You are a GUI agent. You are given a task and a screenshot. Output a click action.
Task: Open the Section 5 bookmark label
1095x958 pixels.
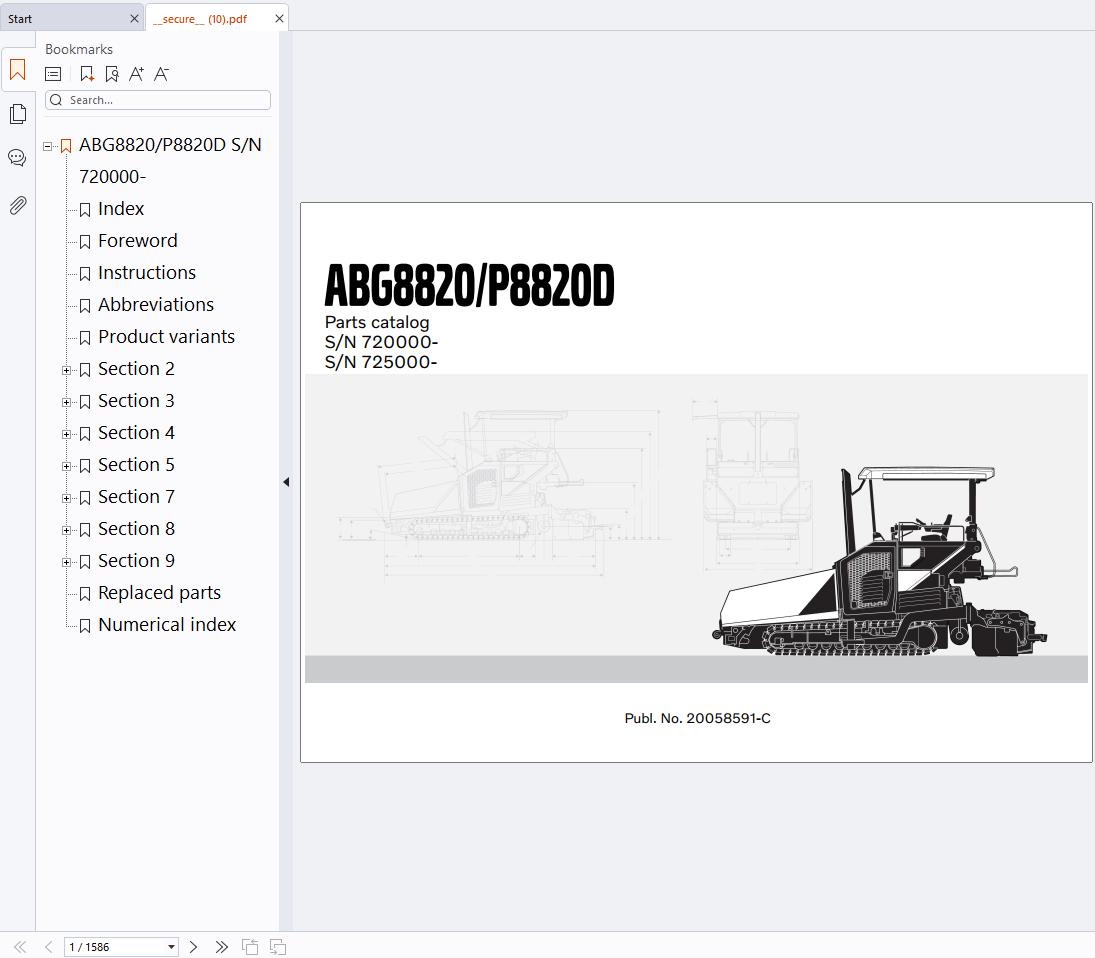[136, 465]
